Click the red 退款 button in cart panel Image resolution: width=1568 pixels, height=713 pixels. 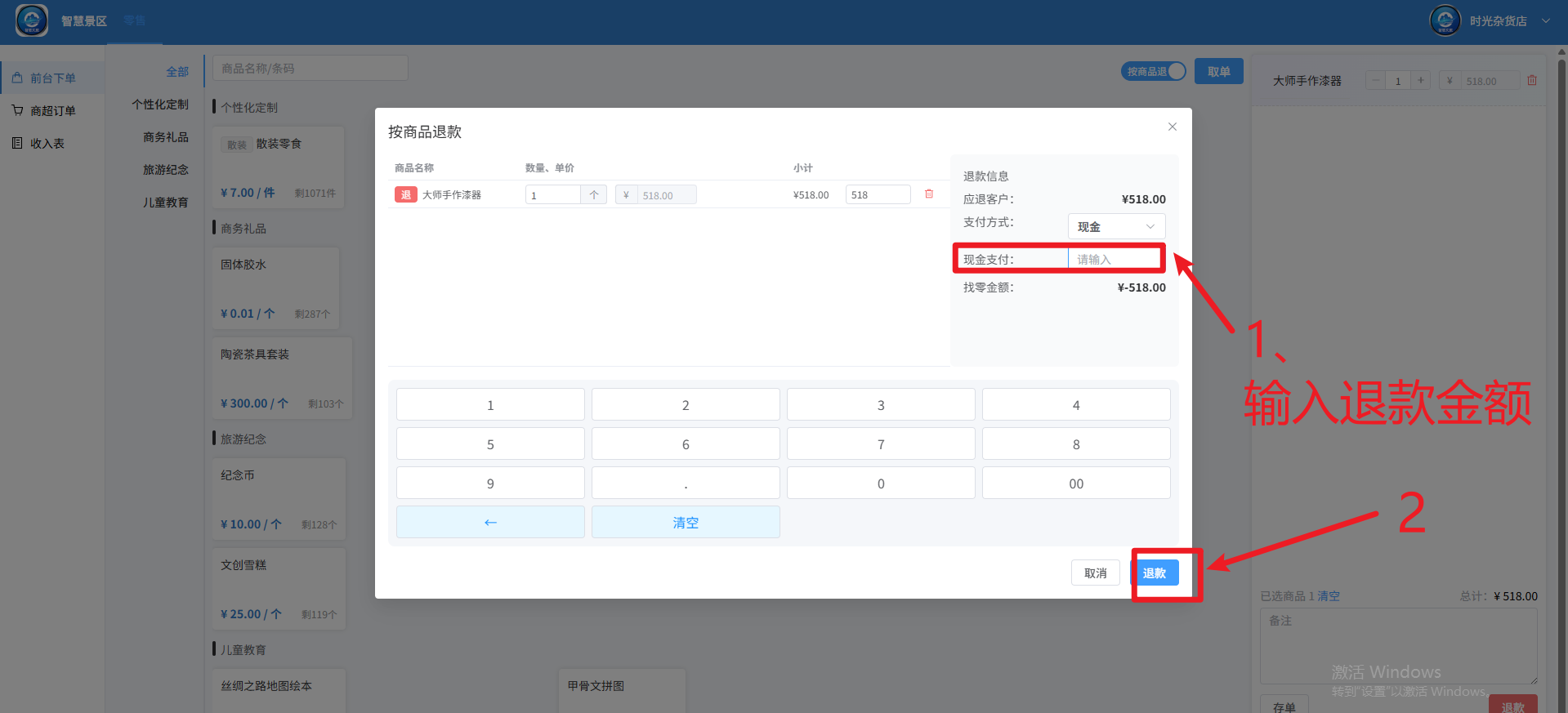(x=1512, y=706)
